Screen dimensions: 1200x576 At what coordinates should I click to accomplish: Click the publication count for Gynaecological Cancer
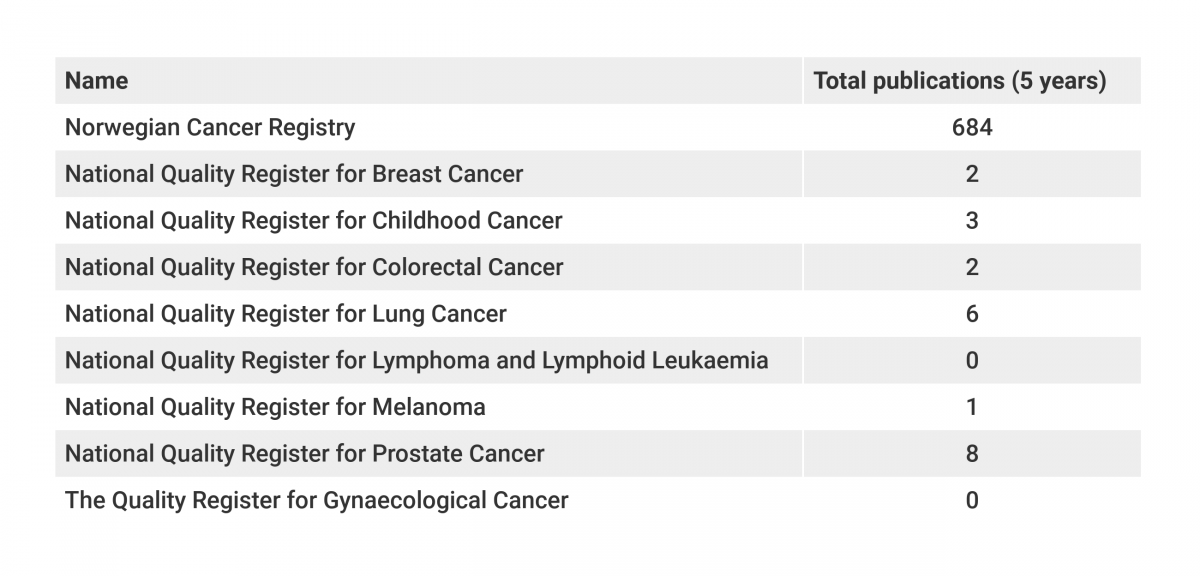click(972, 500)
